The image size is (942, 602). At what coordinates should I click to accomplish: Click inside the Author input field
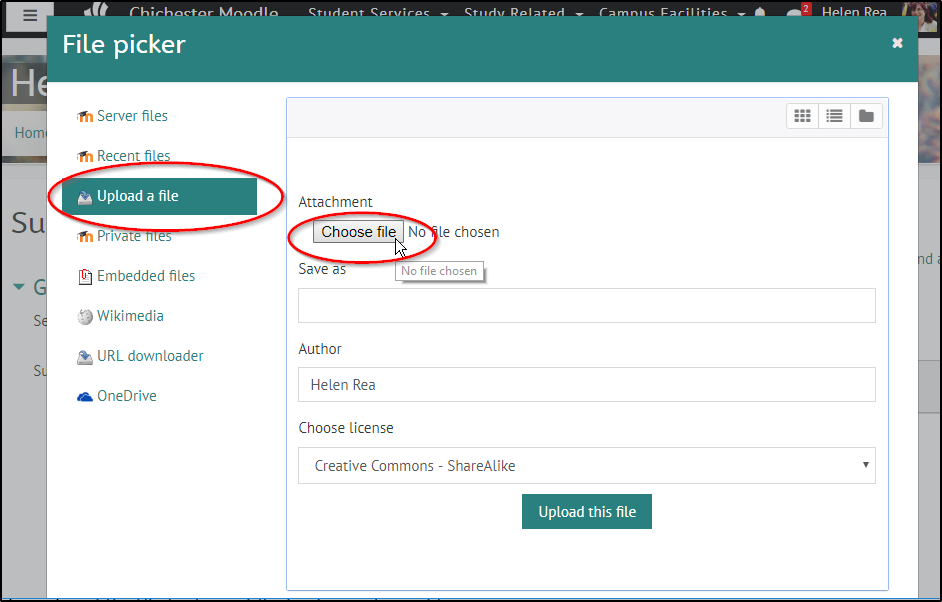[x=586, y=384]
